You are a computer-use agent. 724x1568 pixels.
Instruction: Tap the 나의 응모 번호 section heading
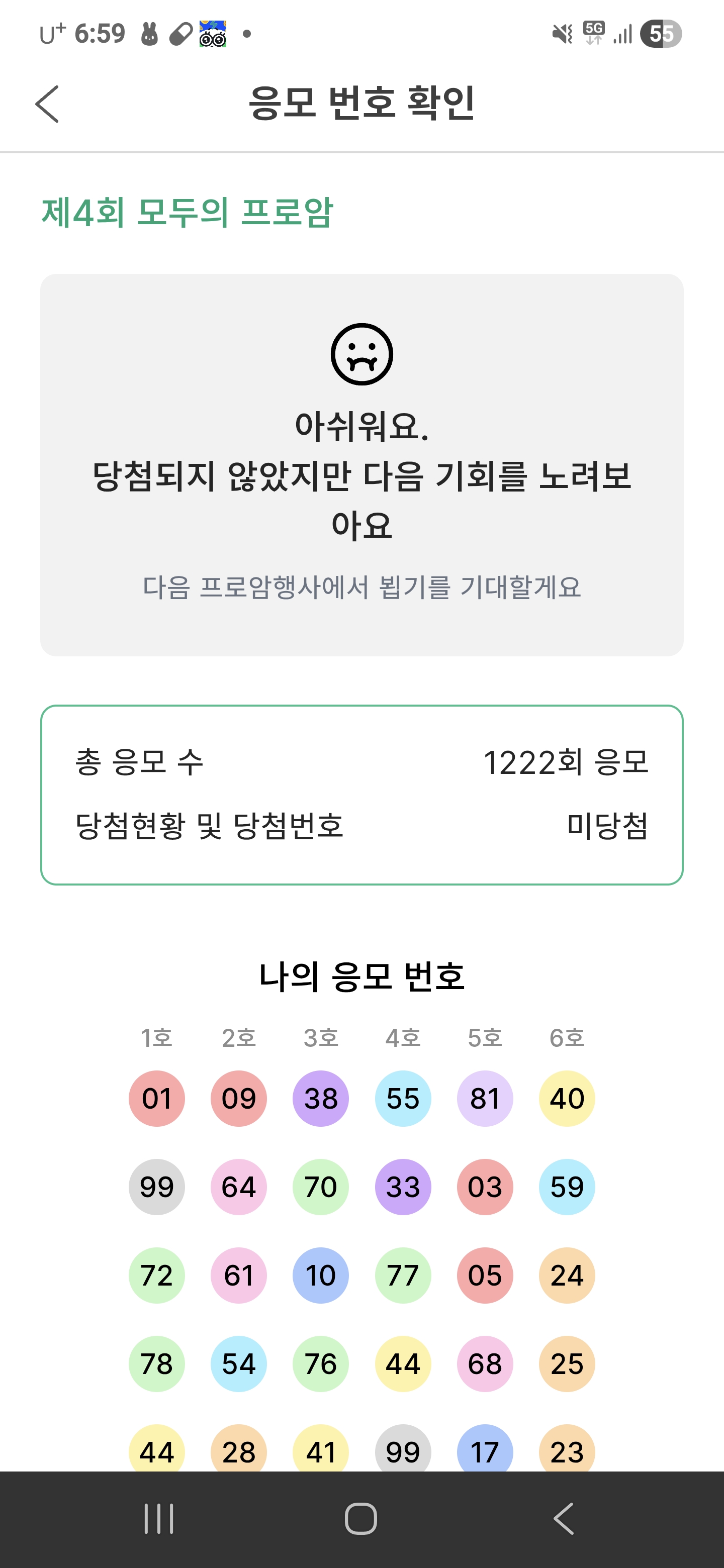361,977
